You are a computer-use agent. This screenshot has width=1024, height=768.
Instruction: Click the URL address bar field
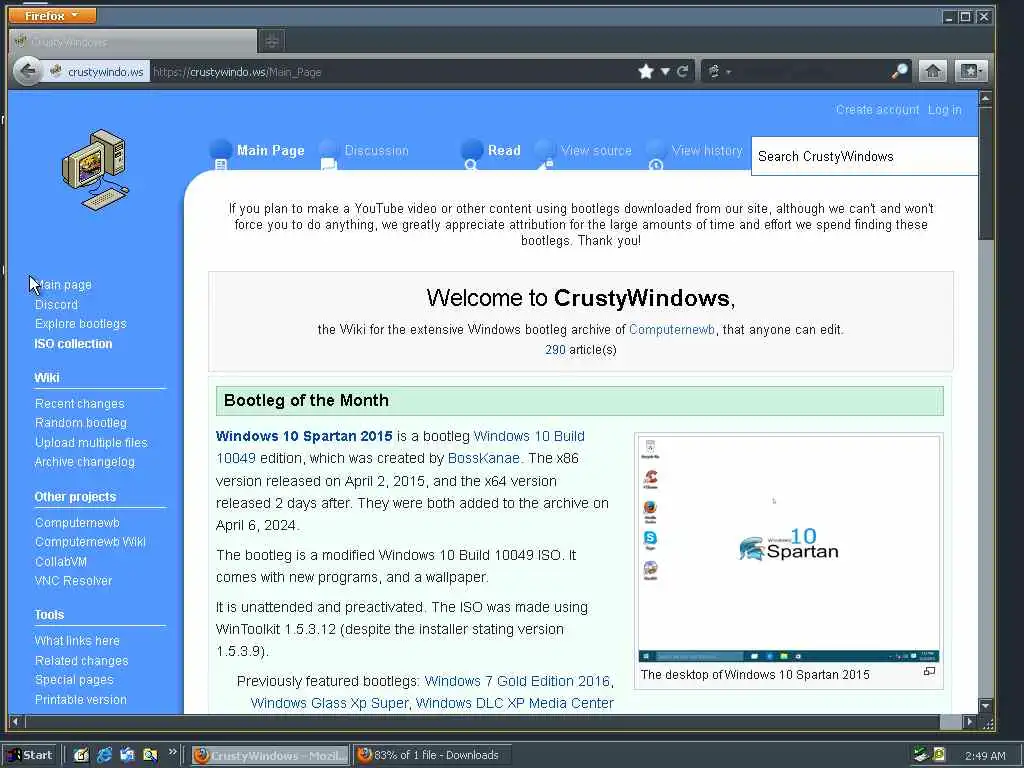[x=392, y=72]
